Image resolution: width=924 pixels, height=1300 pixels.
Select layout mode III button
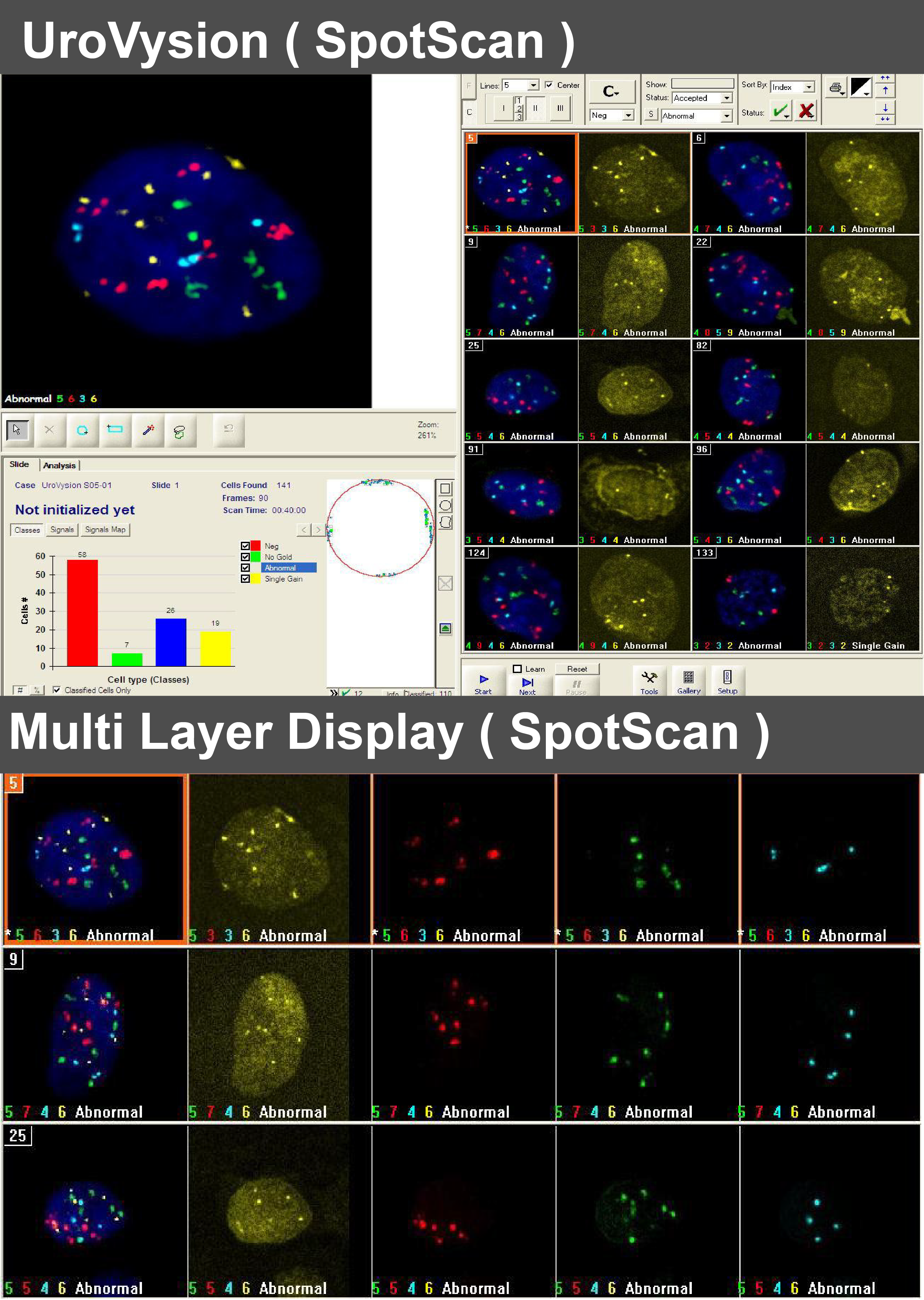click(x=561, y=108)
